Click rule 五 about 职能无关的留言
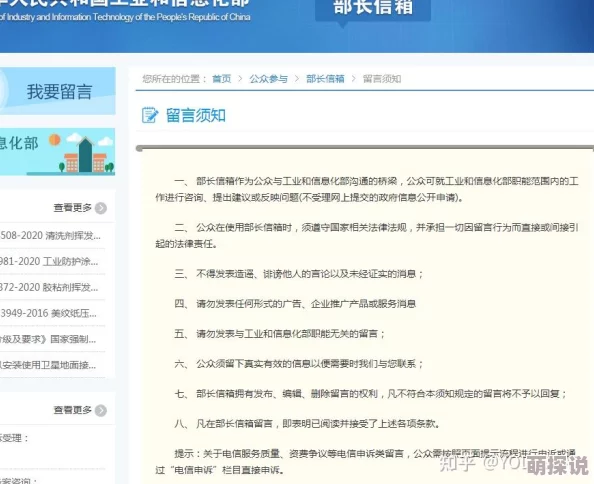Image resolution: width=594 pixels, height=484 pixels. 280,334
